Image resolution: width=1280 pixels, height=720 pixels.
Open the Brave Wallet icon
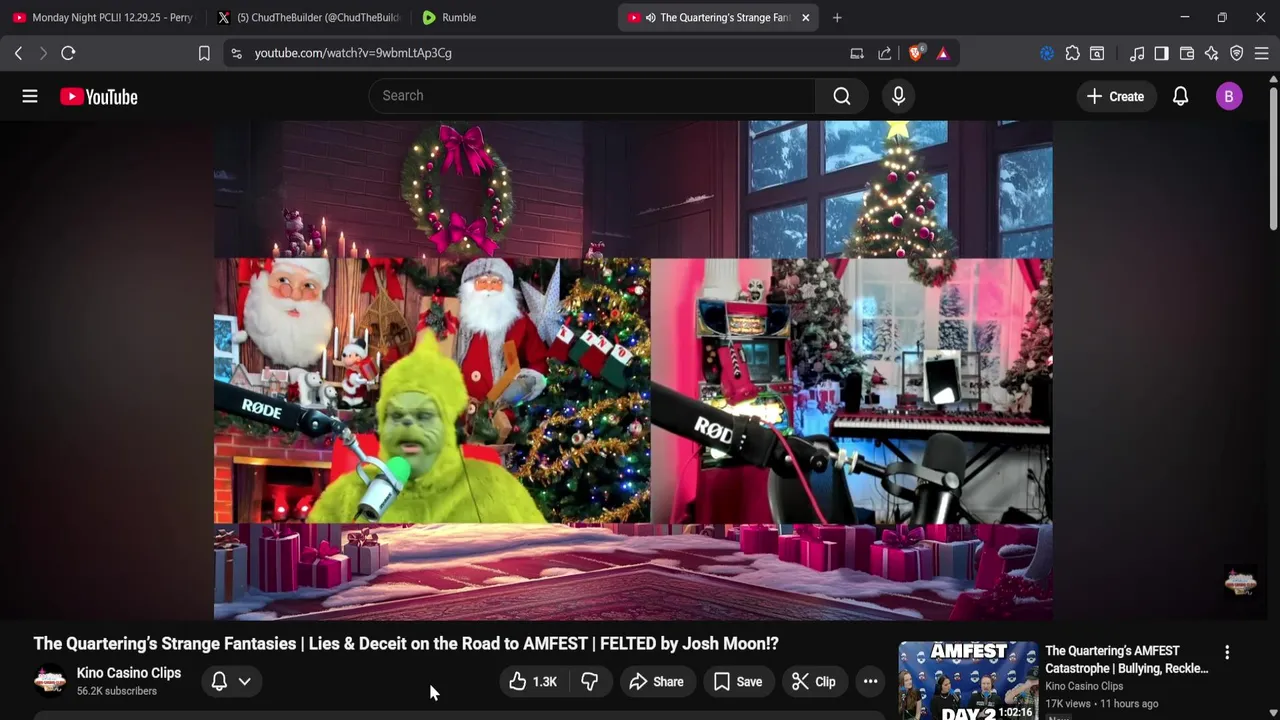[x=1187, y=53]
